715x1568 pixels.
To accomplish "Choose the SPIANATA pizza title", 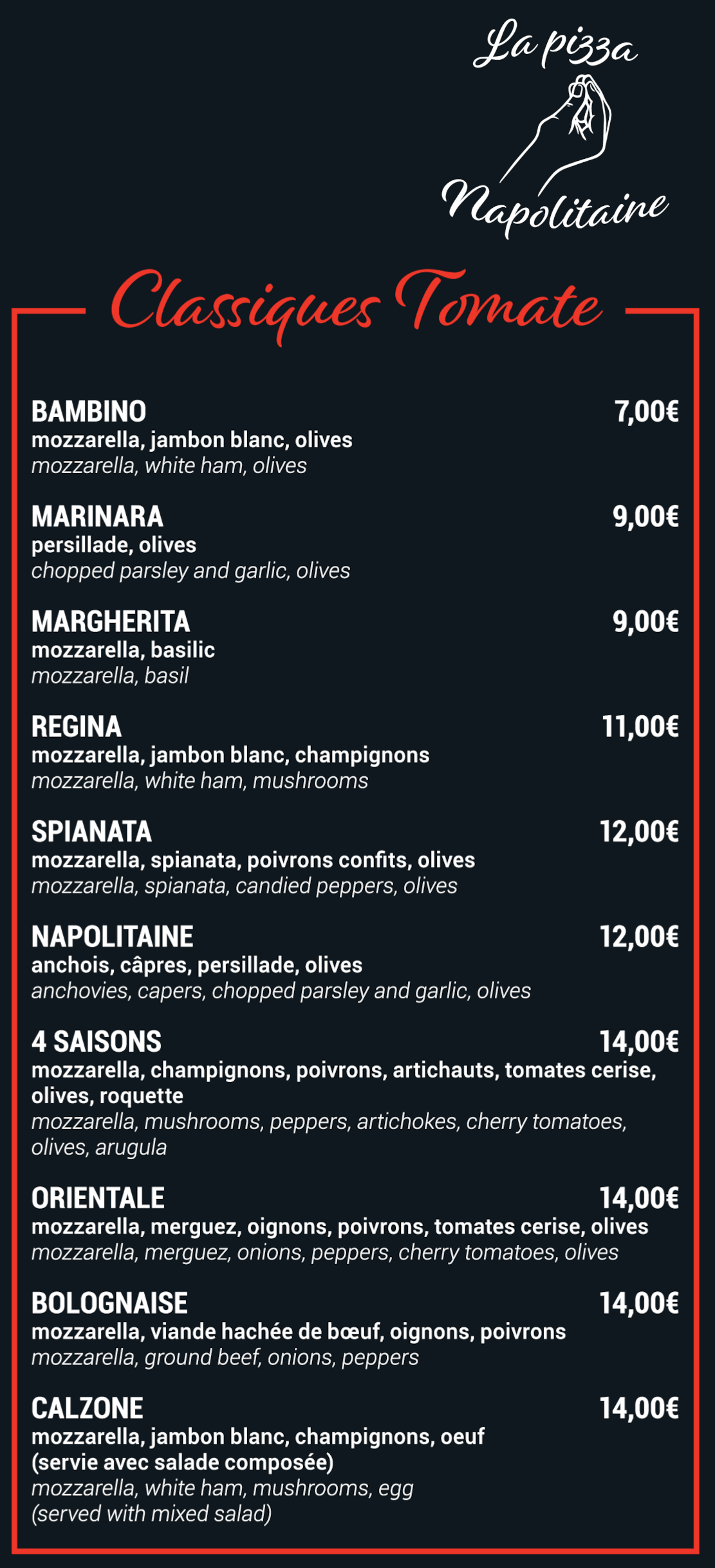I will click(x=91, y=832).
